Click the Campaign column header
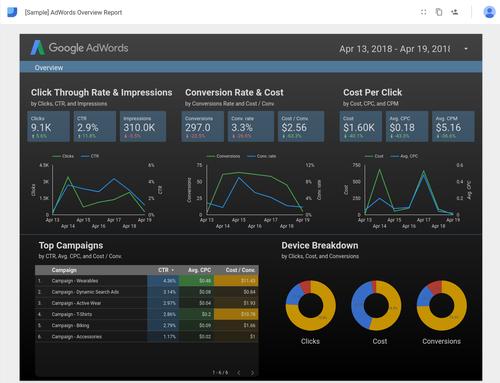The image size is (500, 383). (x=64, y=270)
